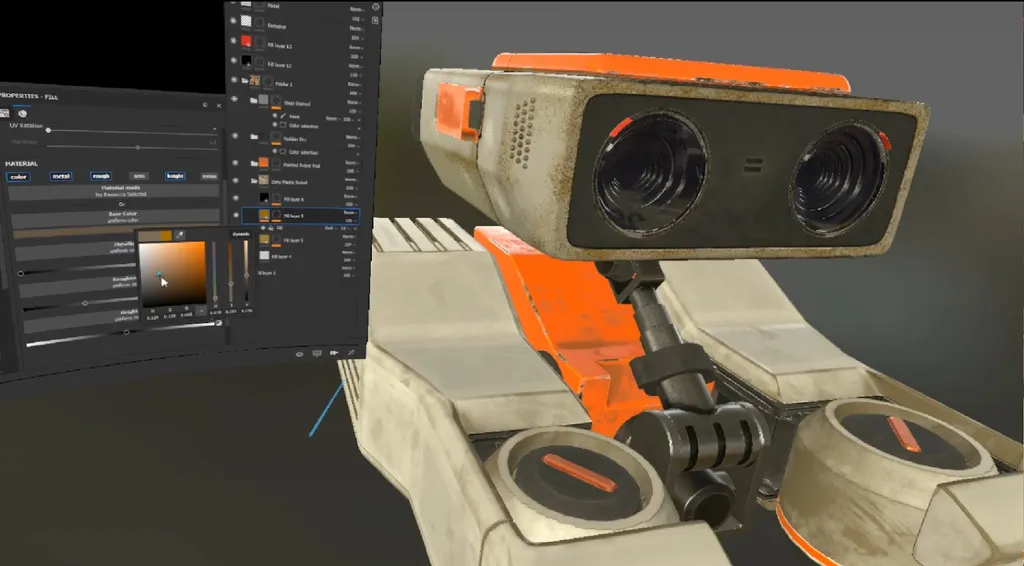Click the material sphere icon in Properties
1024x566 pixels.
[x=22, y=115]
